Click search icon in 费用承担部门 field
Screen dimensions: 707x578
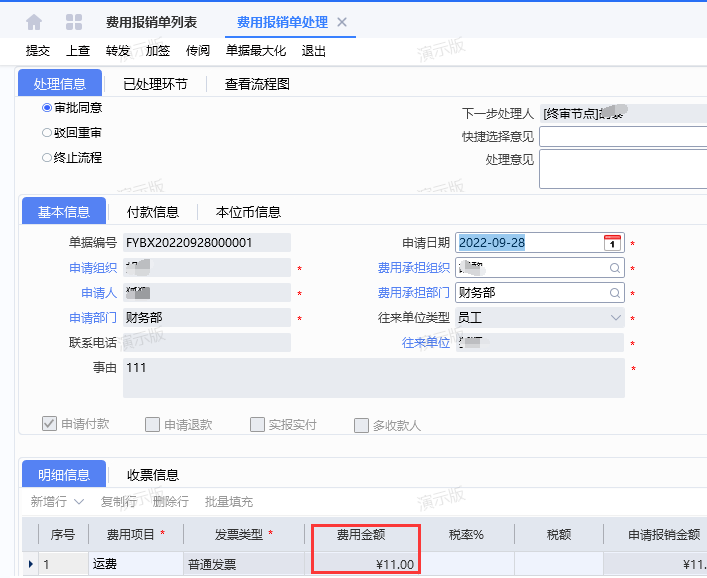tap(614, 293)
